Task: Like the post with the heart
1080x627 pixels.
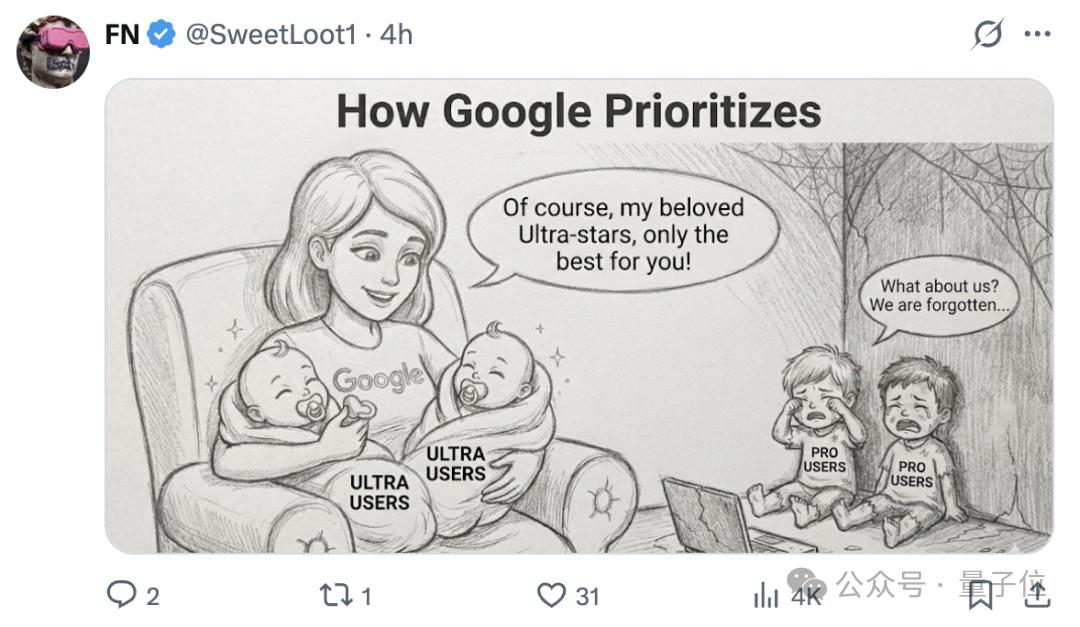Action: click(551, 596)
